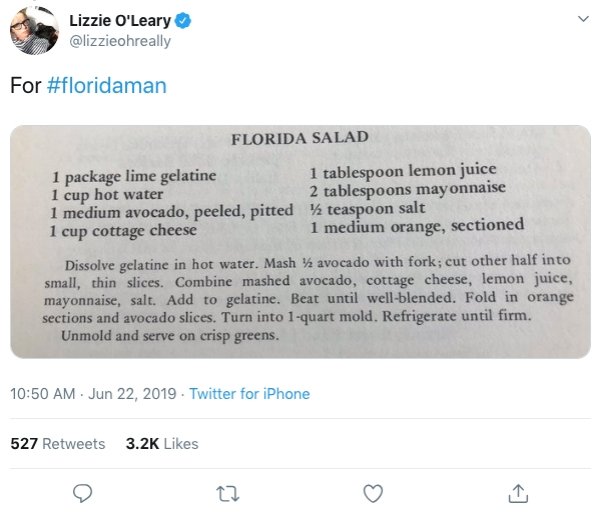View the 3.2K Likes list
Image resolution: width=600 pixels, height=516 pixels.
(x=162, y=444)
